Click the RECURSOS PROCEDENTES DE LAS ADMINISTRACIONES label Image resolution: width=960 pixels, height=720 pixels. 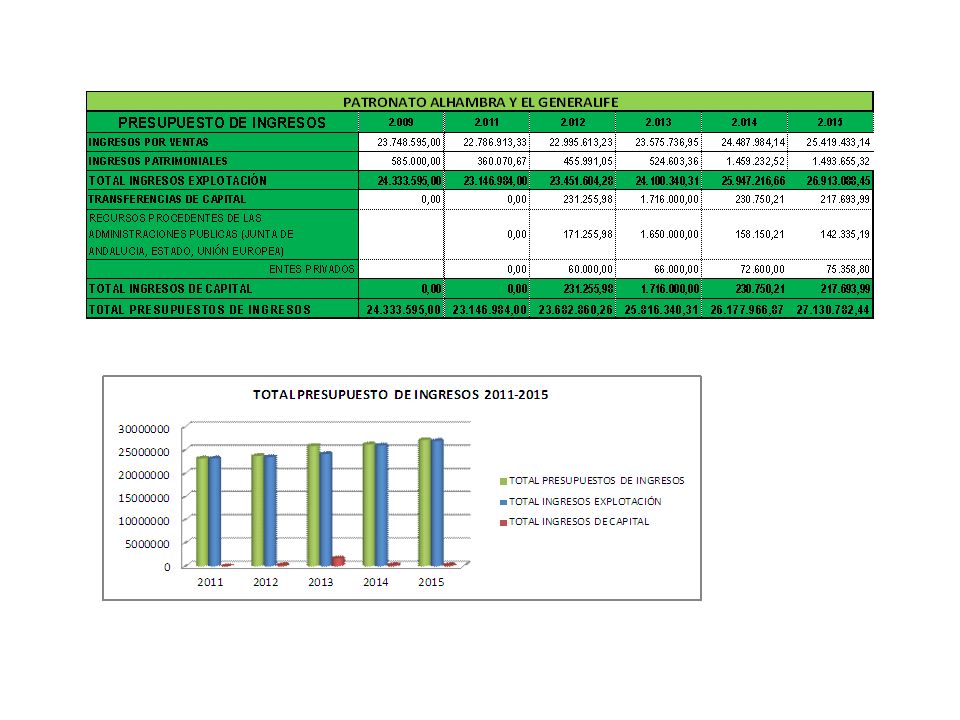tap(191, 234)
